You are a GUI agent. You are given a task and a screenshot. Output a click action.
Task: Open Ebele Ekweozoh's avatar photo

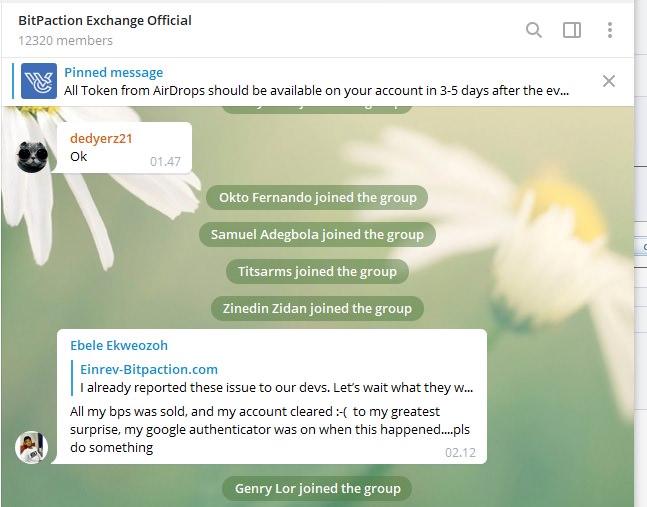pyautogui.click(x=32, y=447)
